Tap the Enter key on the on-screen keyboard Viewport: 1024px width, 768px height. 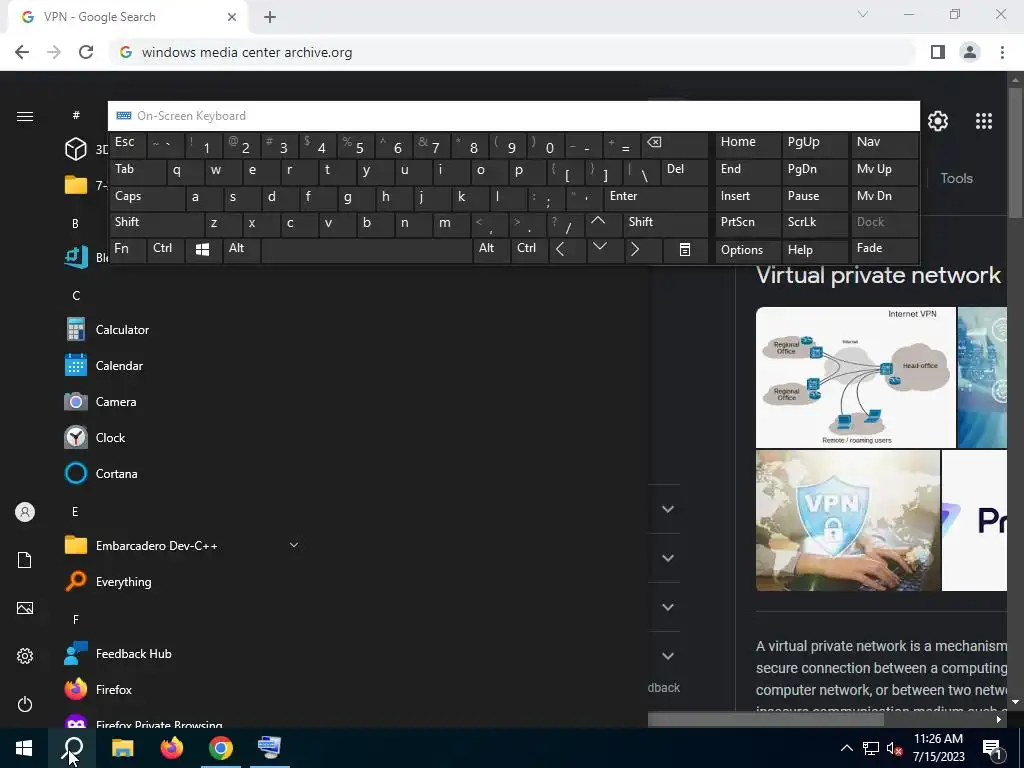(655, 197)
